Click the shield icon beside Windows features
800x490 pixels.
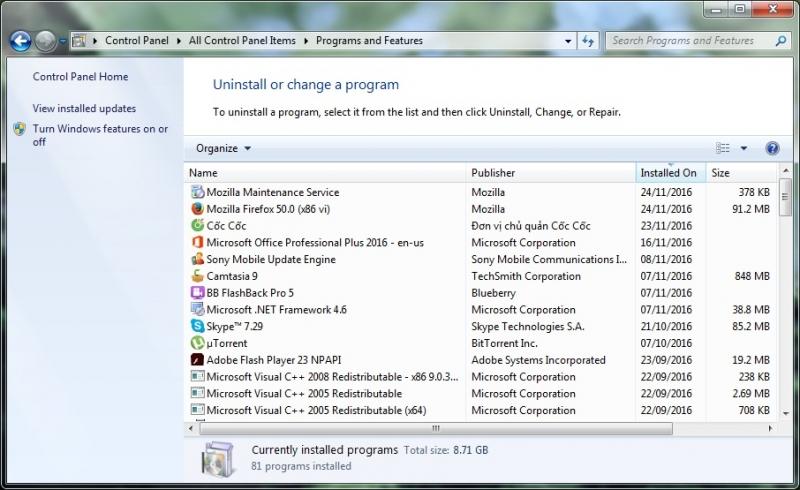click(x=19, y=129)
